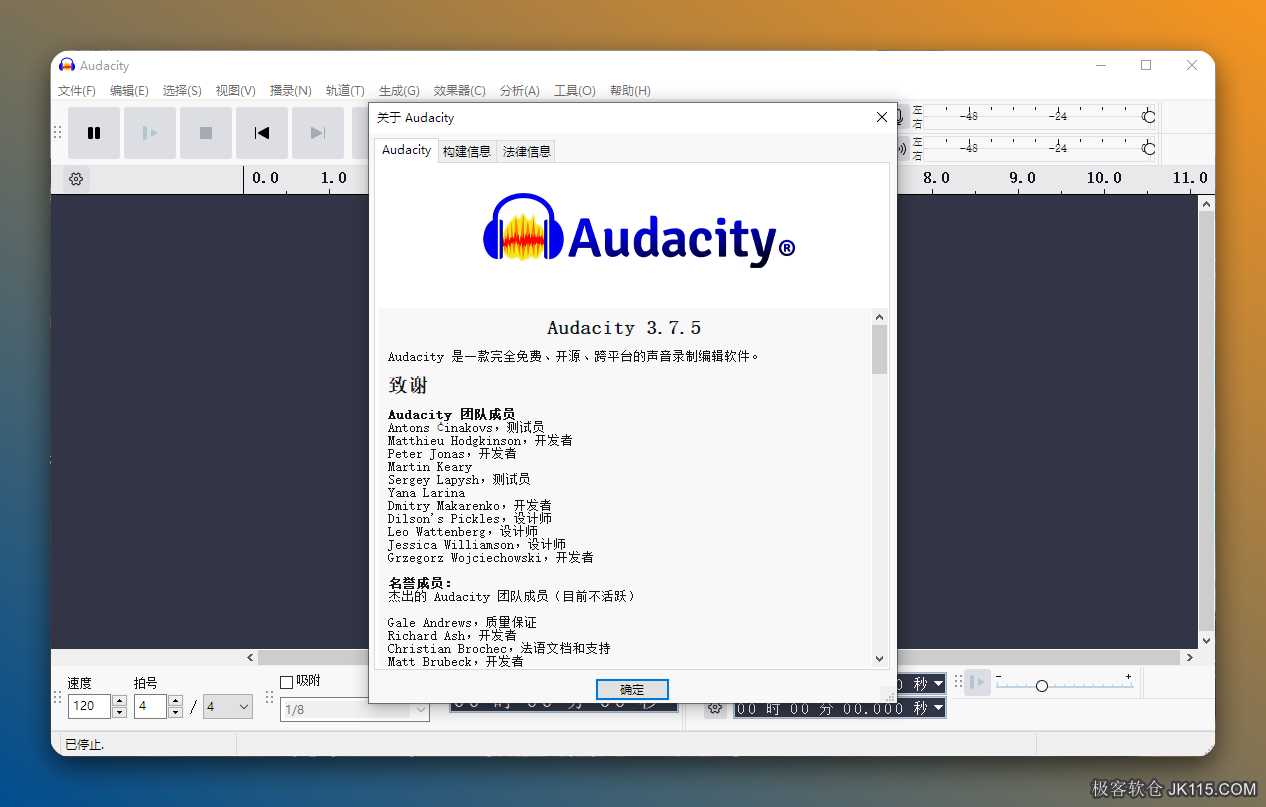Open the 选择(S) menu
Viewport: 1266px width, 807px height.
(182, 91)
